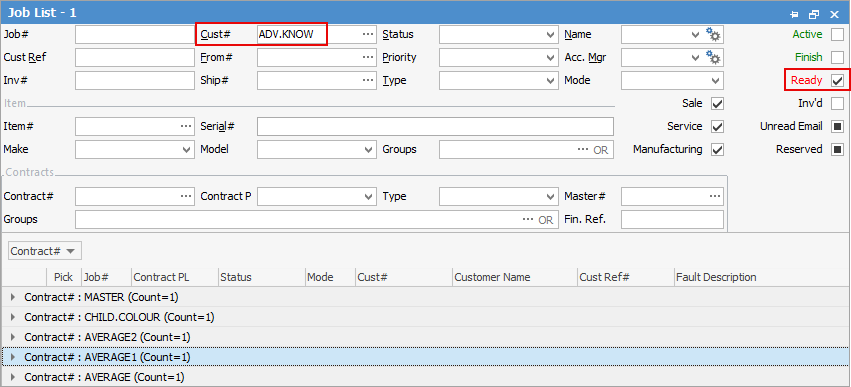Image resolution: width=851 pixels, height=387 pixels.
Task: Click the Item# lookup ellipsis button
Action: click(x=186, y=126)
